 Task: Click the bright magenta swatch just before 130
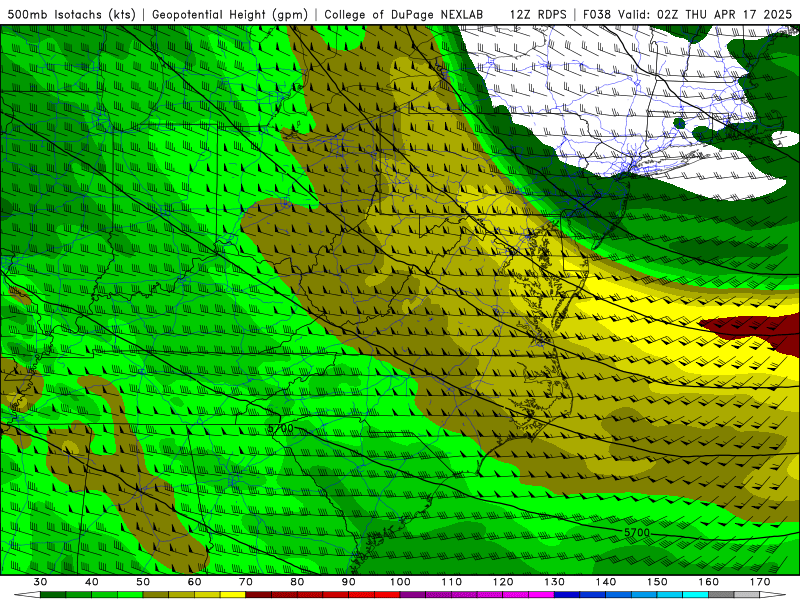tap(542, 595)
